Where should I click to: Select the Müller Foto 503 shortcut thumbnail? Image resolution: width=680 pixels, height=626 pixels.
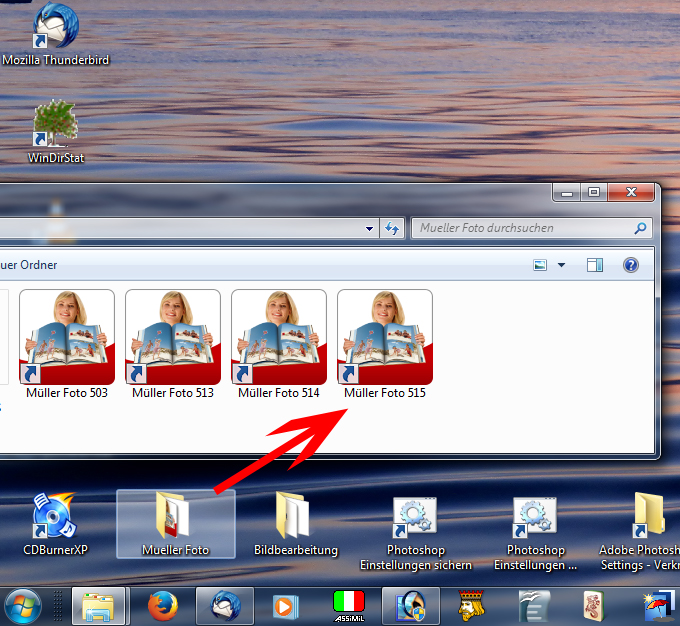pyautogui.click(x=67, y=337)
